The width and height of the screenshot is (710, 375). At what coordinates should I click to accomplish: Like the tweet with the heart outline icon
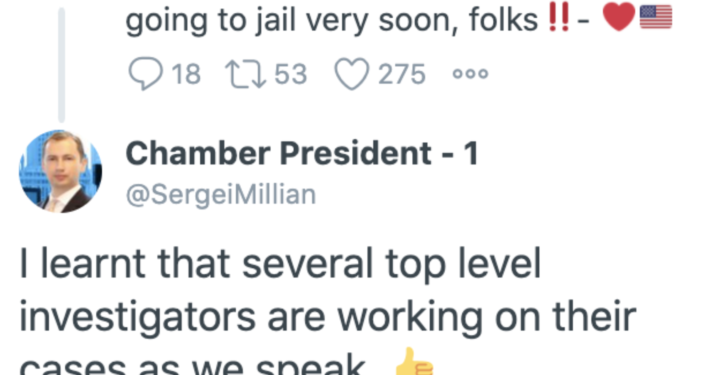[351, 74]
